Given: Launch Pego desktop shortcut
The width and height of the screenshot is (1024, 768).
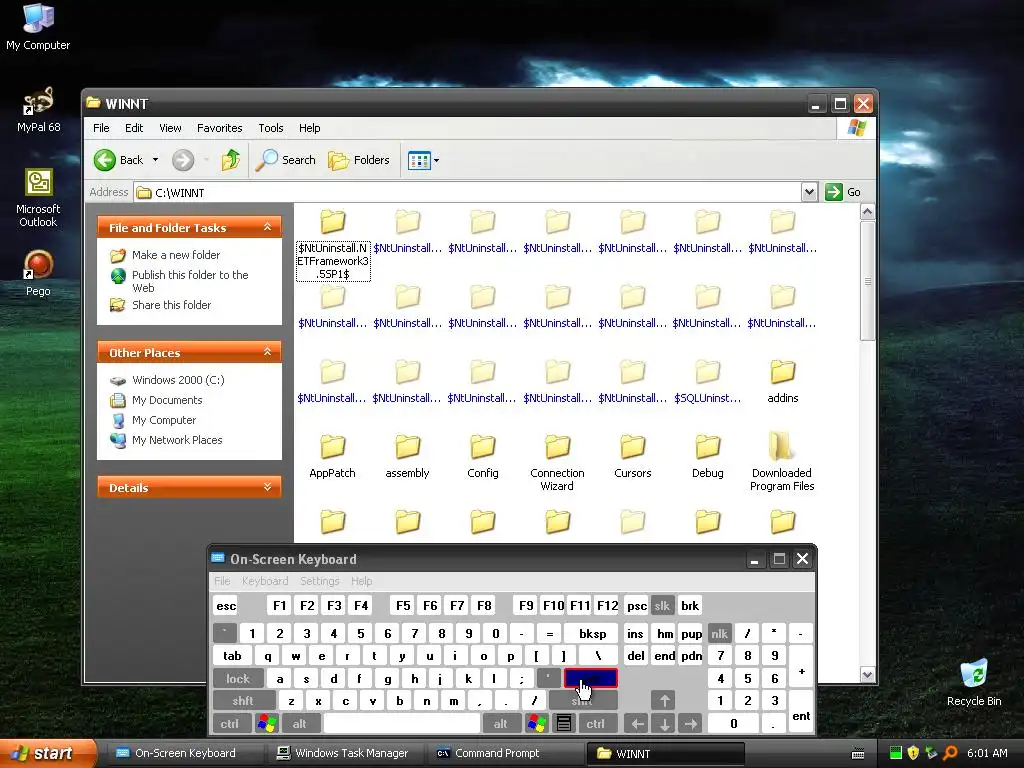Looking at the screenshot, I should pyautogui.click(x=38, y=274).
